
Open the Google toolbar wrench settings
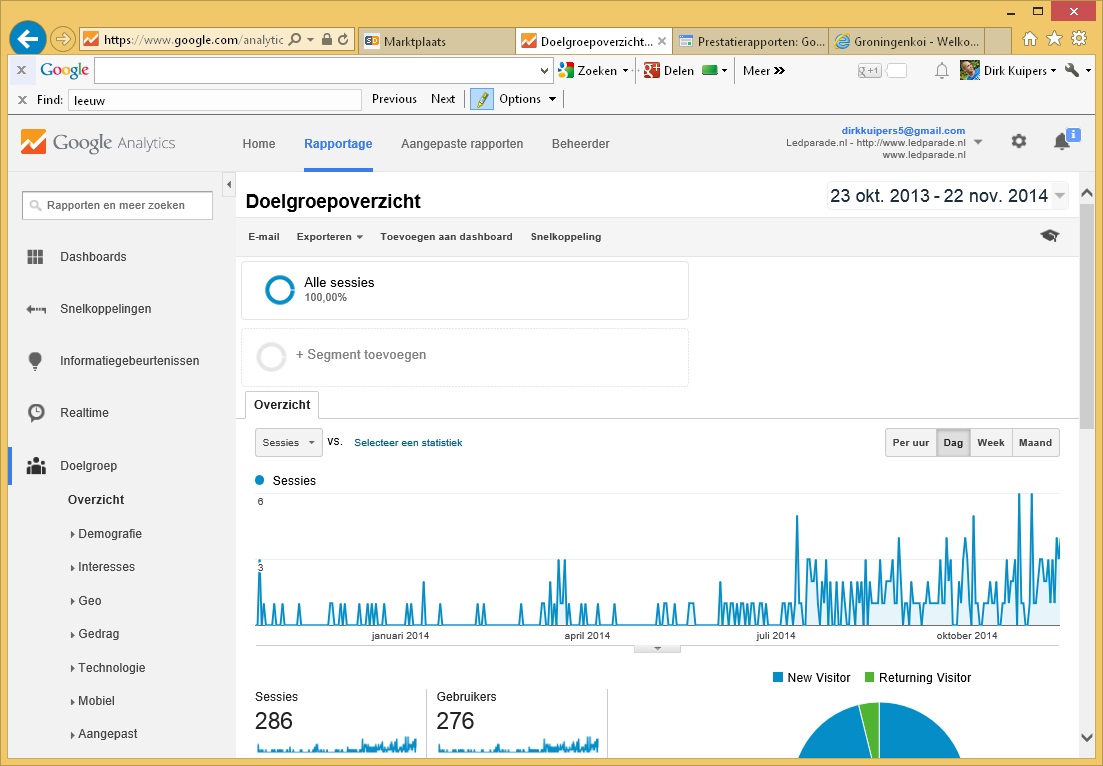click(1073, 70)
